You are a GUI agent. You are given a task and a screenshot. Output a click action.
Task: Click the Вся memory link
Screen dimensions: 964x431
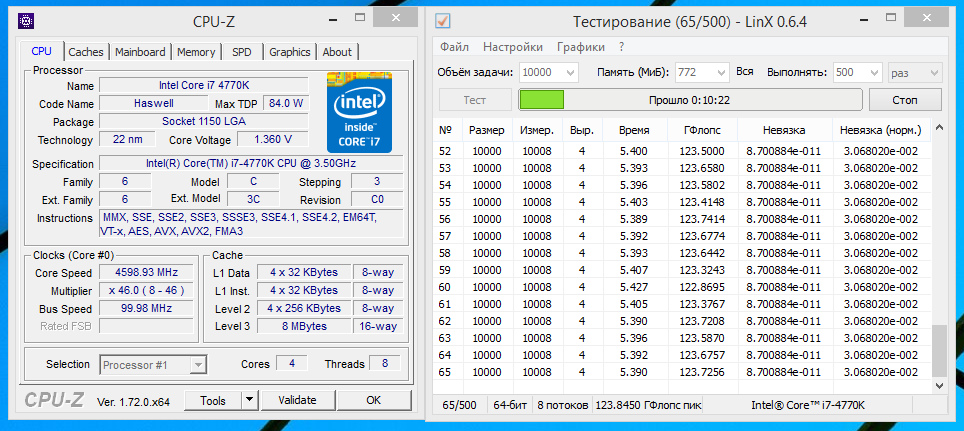pos(744,73)
